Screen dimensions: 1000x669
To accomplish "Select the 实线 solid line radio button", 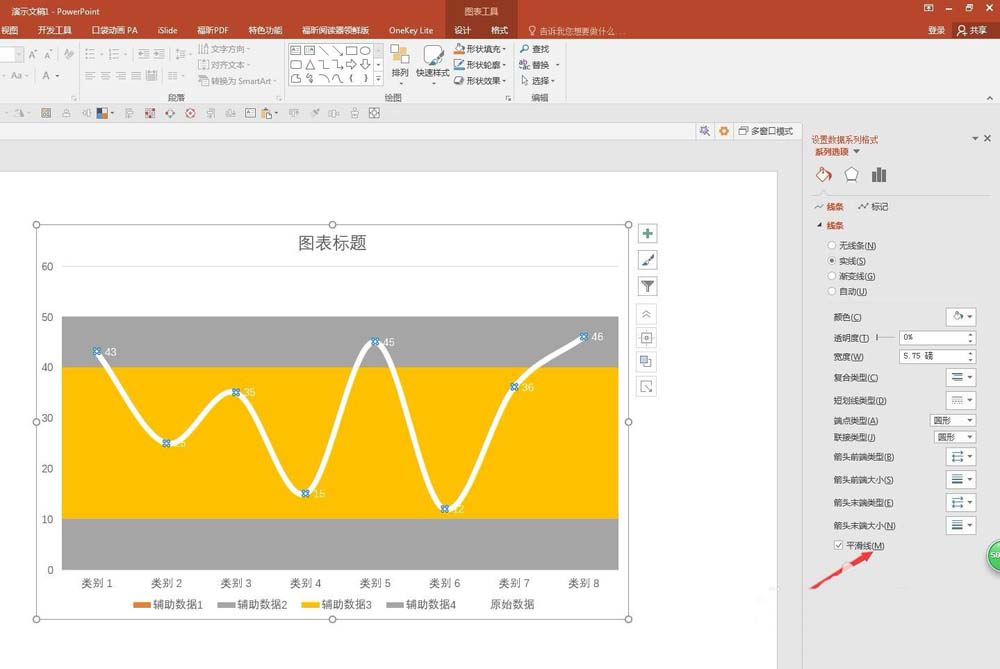I will coord(832,260).
